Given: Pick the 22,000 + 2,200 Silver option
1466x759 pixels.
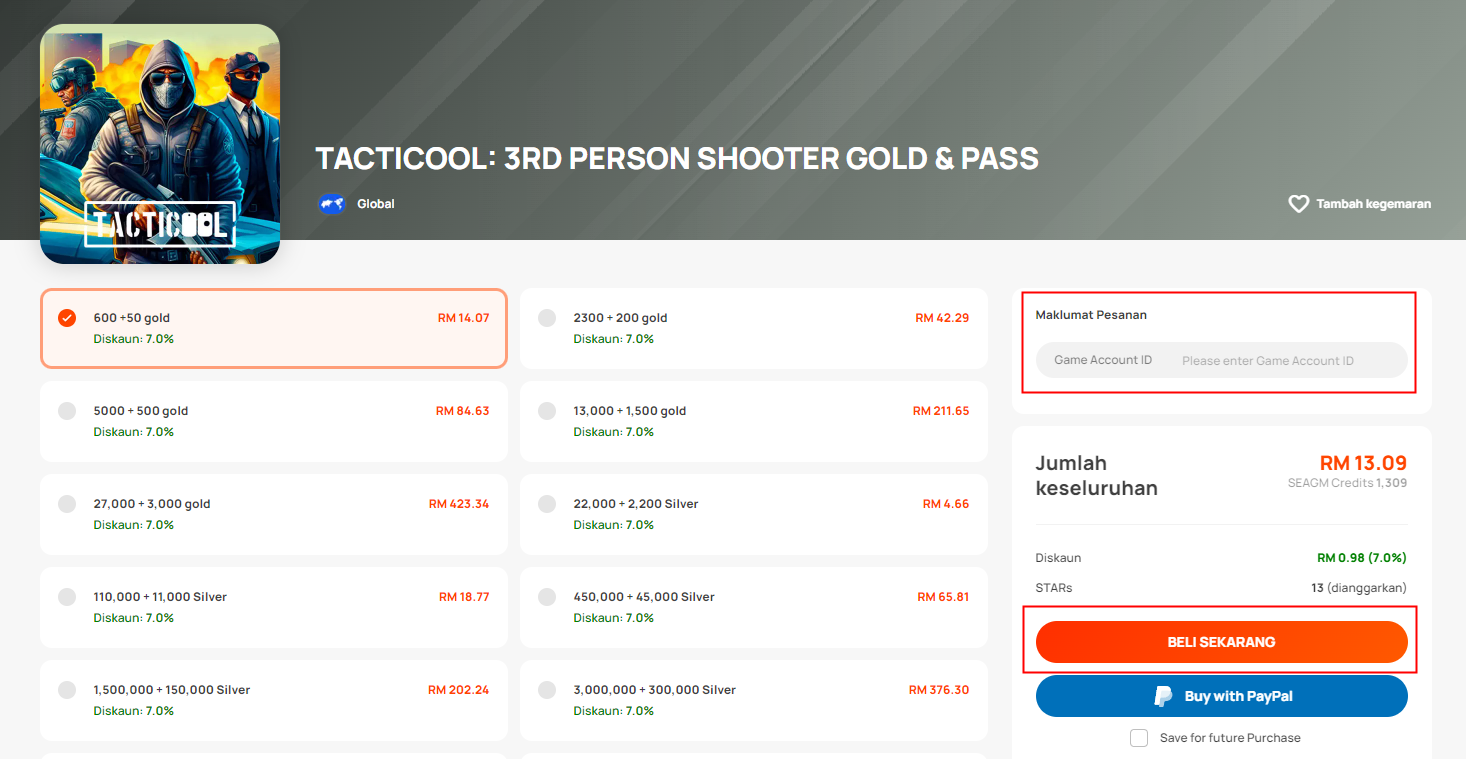Looking at the screenshot, I should point(754,514).
